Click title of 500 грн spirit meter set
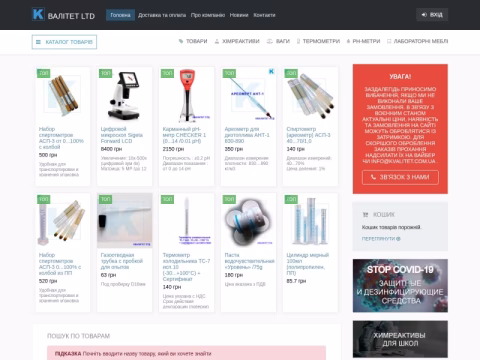The image size is (480, 360). point(61,138)
